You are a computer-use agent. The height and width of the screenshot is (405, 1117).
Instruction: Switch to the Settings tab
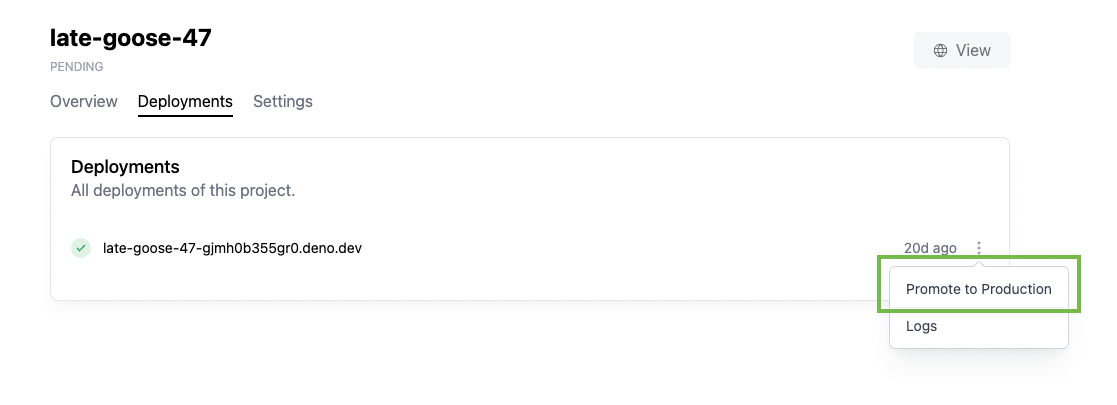283,101
